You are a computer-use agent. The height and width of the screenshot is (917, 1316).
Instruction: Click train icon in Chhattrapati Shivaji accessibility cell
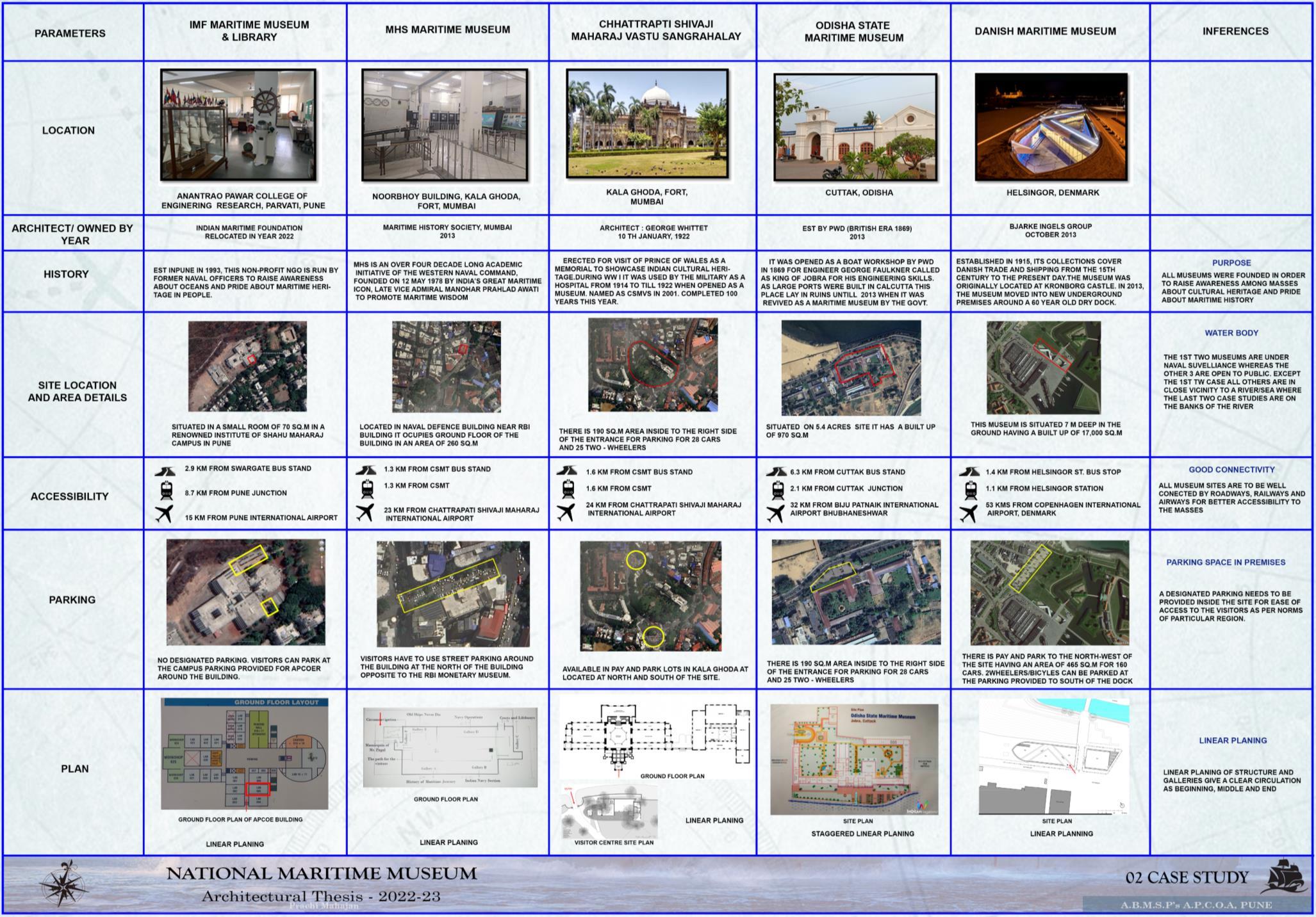tap(568, 489)
